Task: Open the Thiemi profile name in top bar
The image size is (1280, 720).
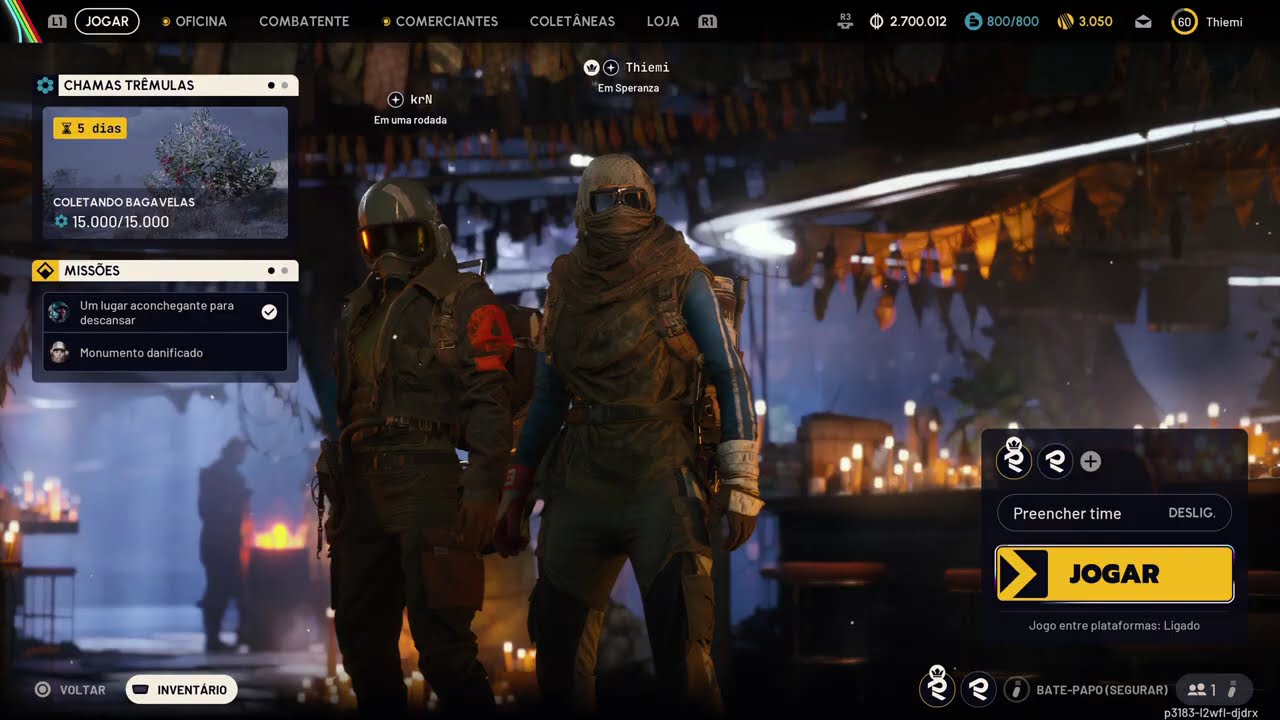Action: [x=1224, y=21]
